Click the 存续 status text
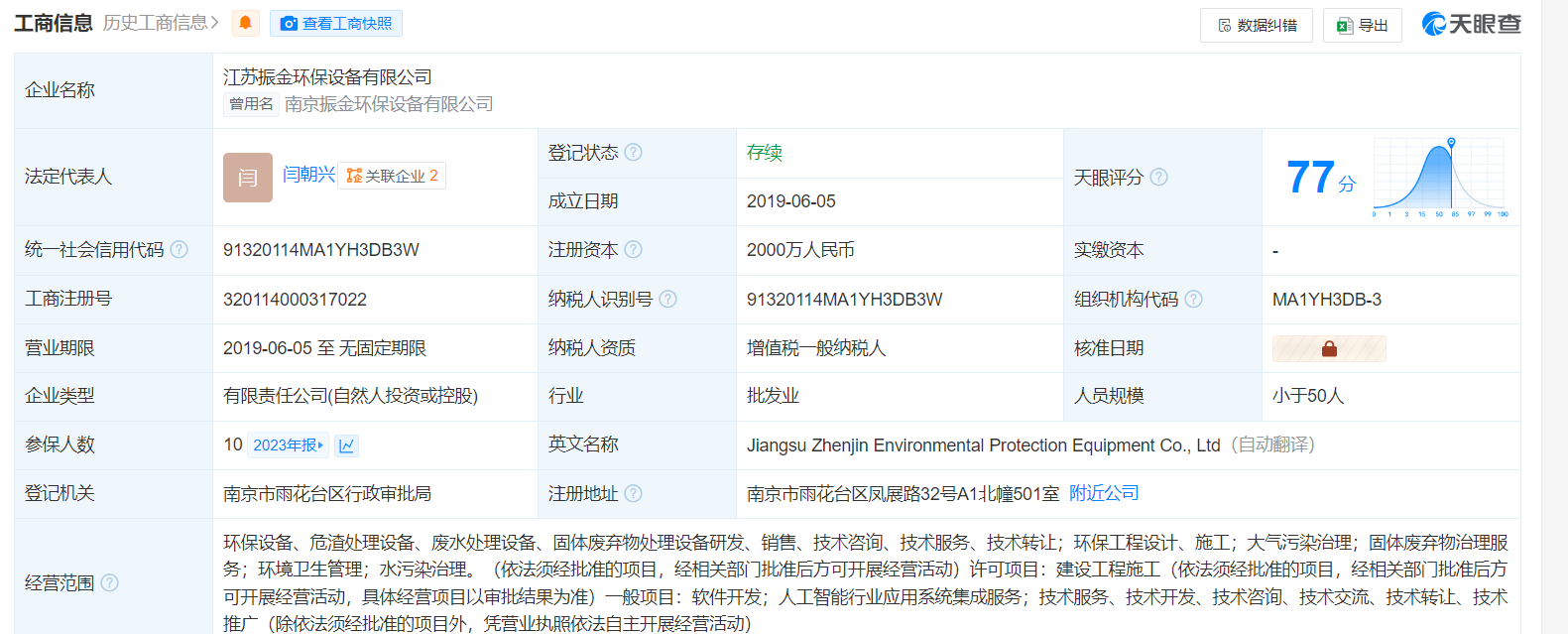Screen dimensions: 1568x634 [765, 153]
